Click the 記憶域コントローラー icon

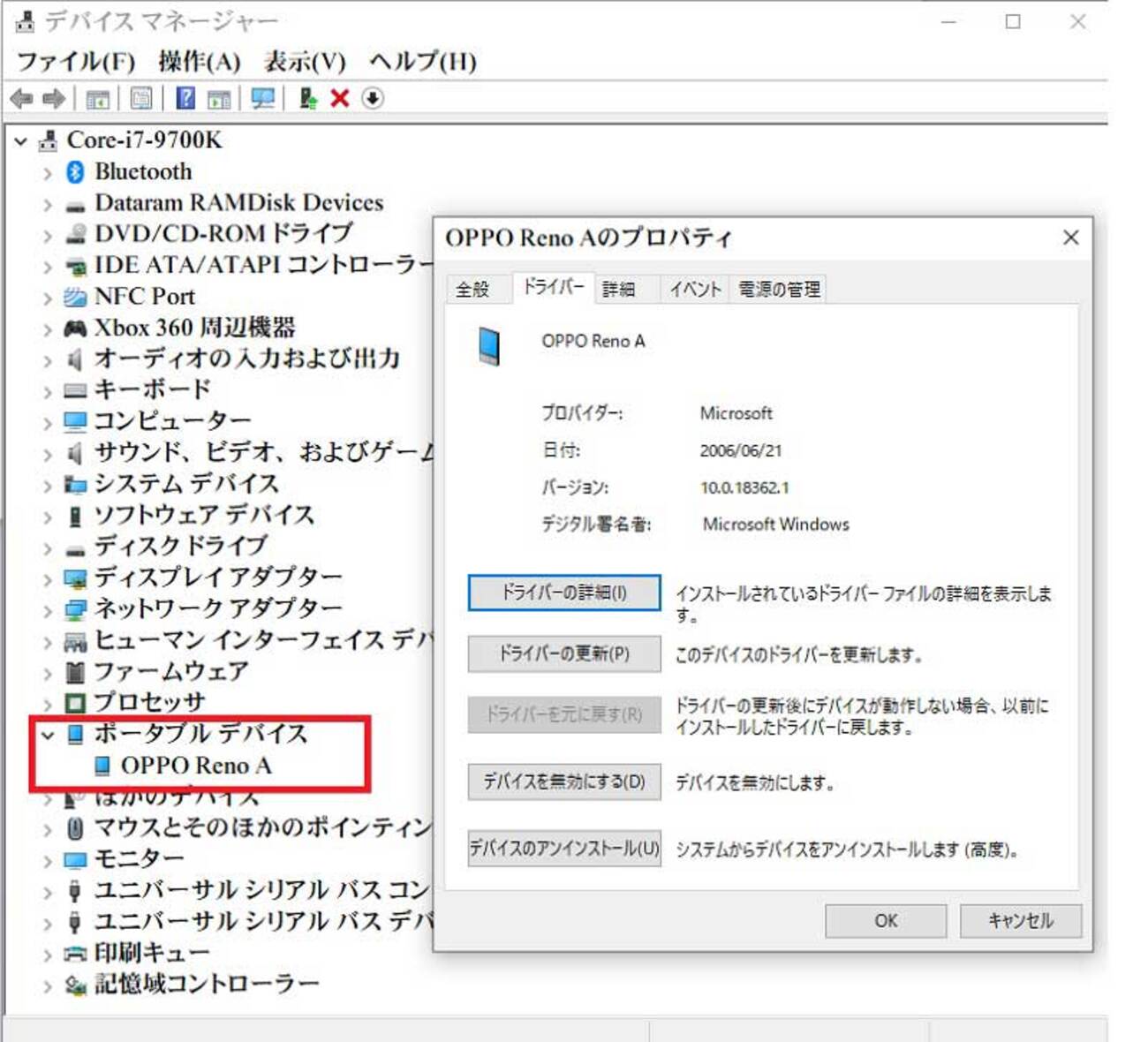(75, 985)
